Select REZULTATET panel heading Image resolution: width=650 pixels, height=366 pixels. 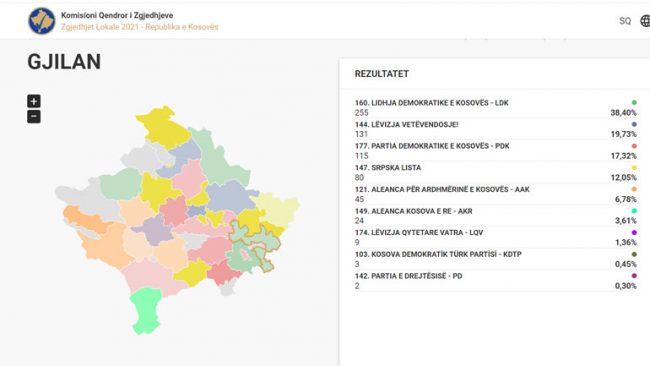(x=381, y=74)
